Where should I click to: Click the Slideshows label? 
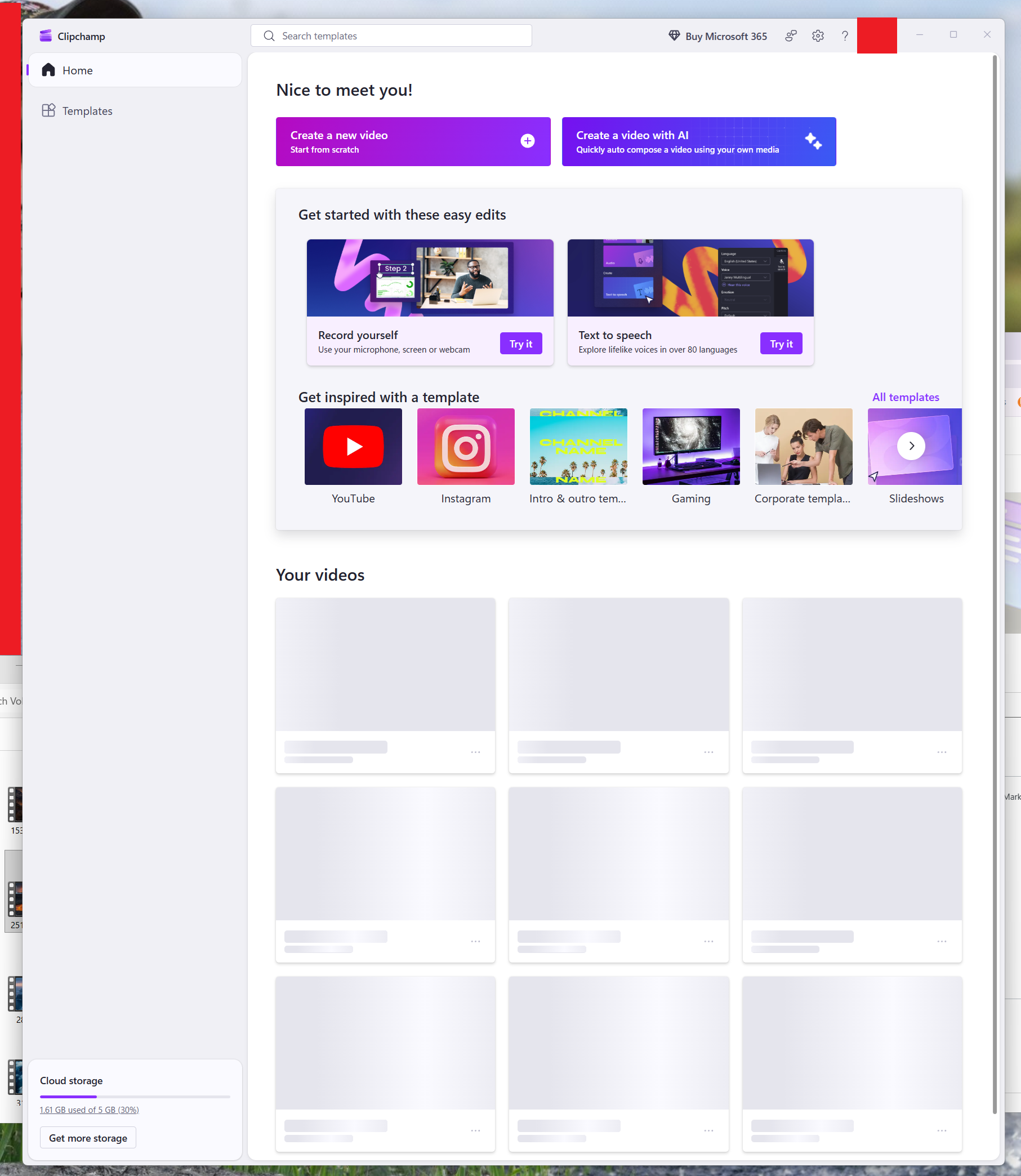[916, 498]
